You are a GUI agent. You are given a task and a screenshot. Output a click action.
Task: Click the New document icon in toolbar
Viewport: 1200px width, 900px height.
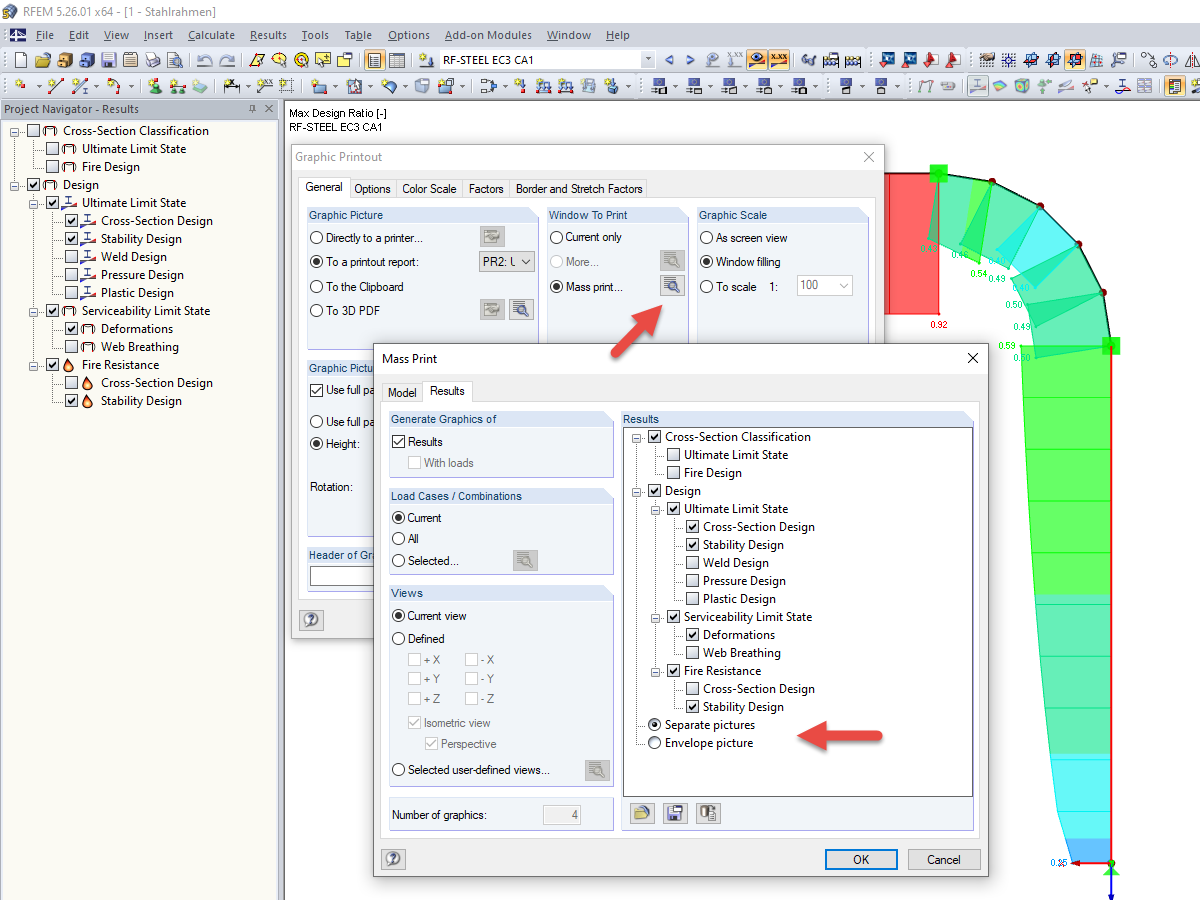tap(21, 60)
